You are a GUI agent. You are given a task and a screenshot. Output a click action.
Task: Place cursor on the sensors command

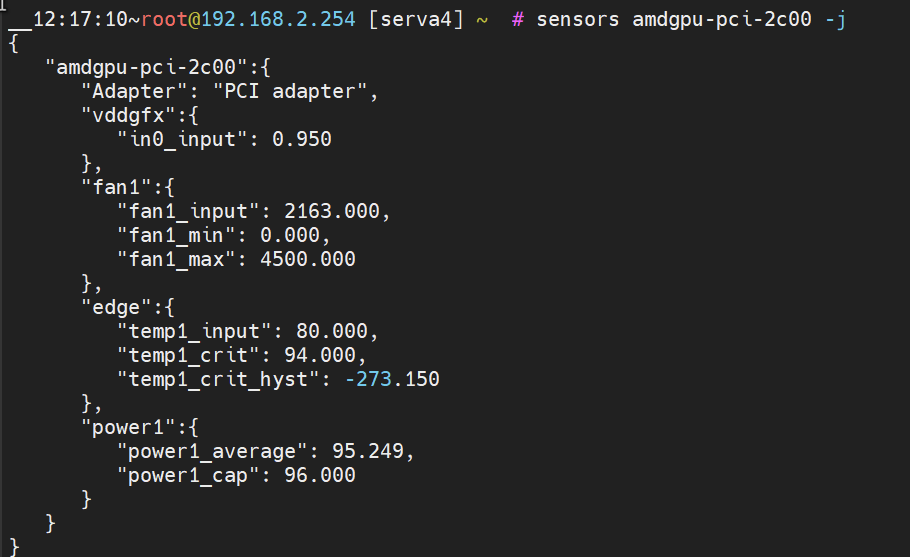577,19
